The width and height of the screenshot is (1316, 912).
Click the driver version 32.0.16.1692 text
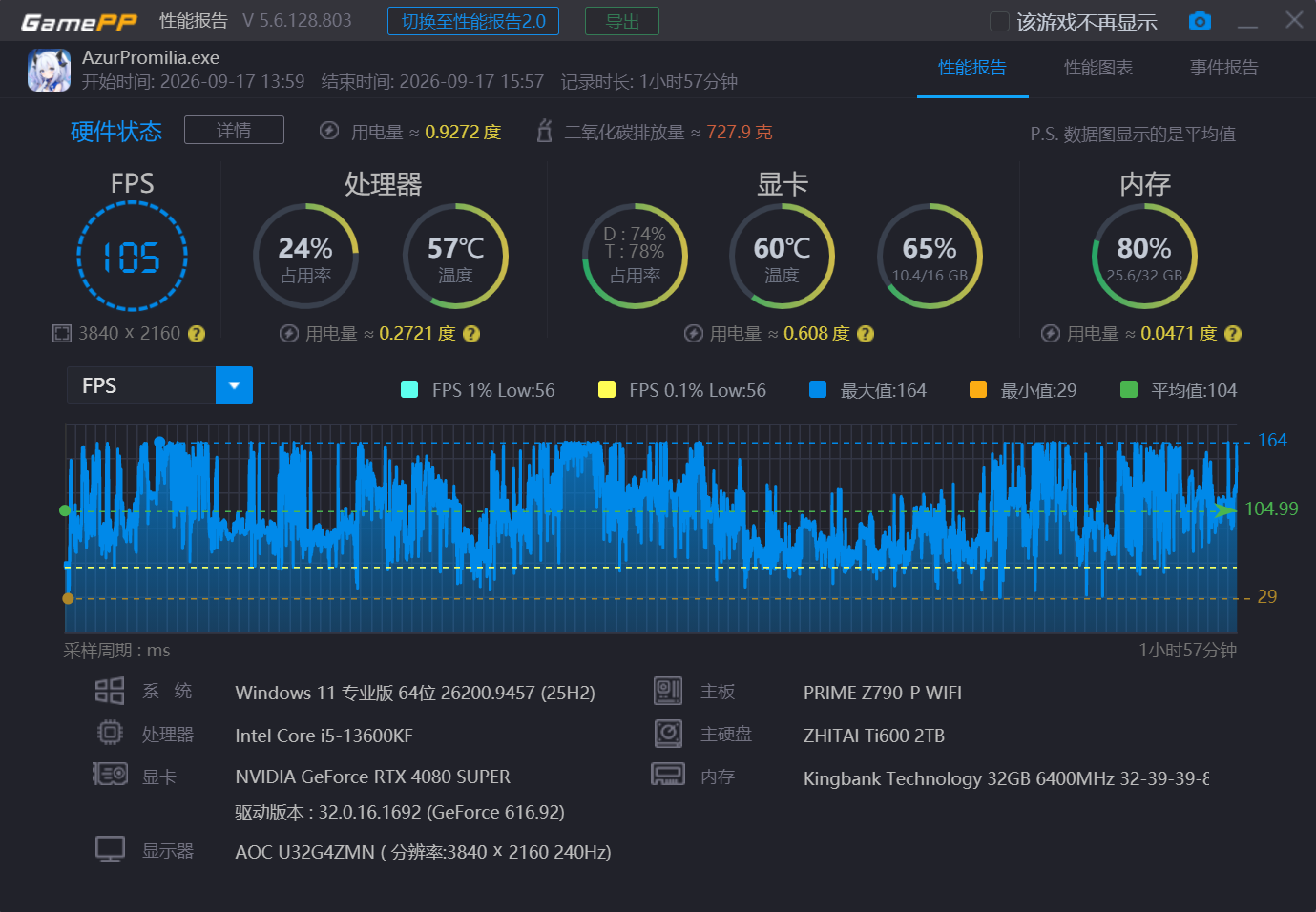point(400,812)
